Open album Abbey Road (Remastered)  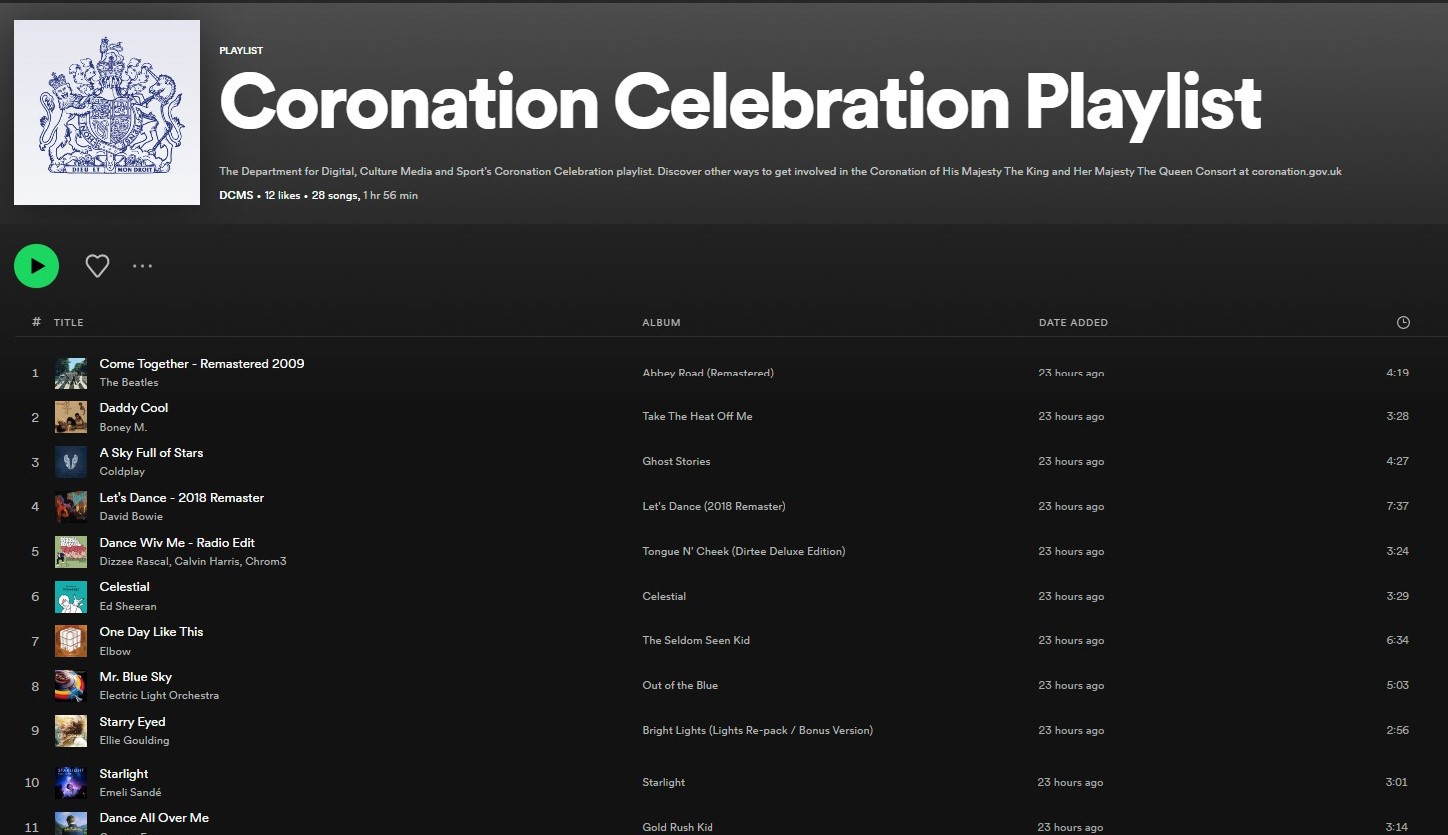(x=708, y=373)
